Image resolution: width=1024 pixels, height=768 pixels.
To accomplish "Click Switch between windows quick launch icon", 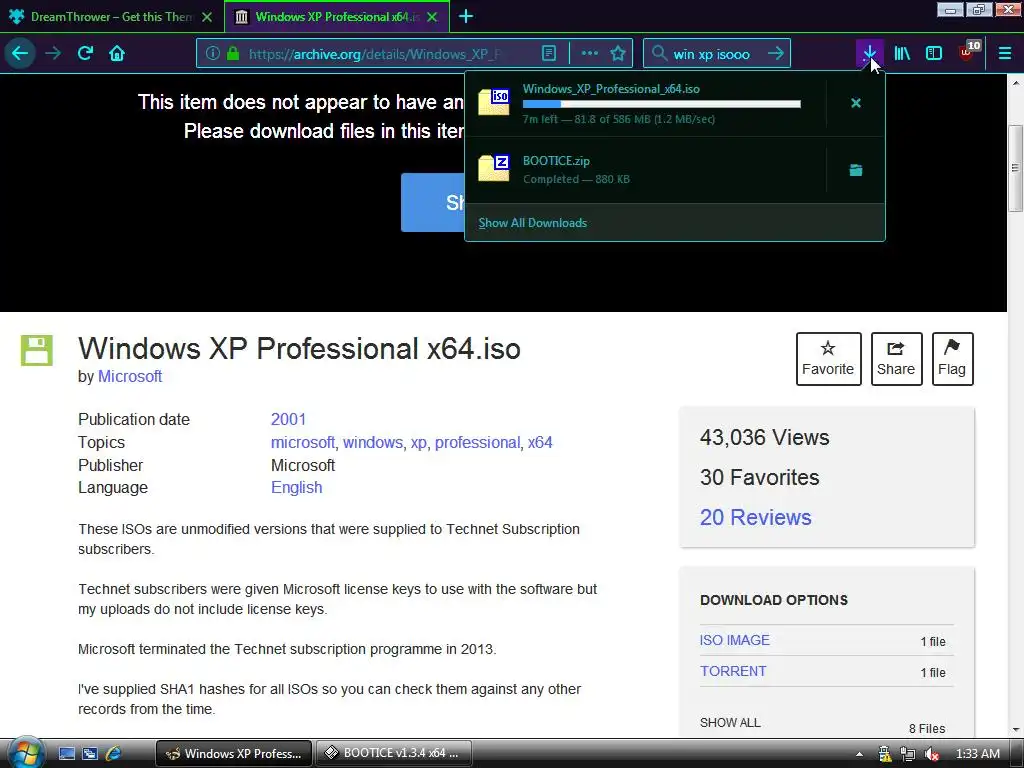I will point(89,753).
